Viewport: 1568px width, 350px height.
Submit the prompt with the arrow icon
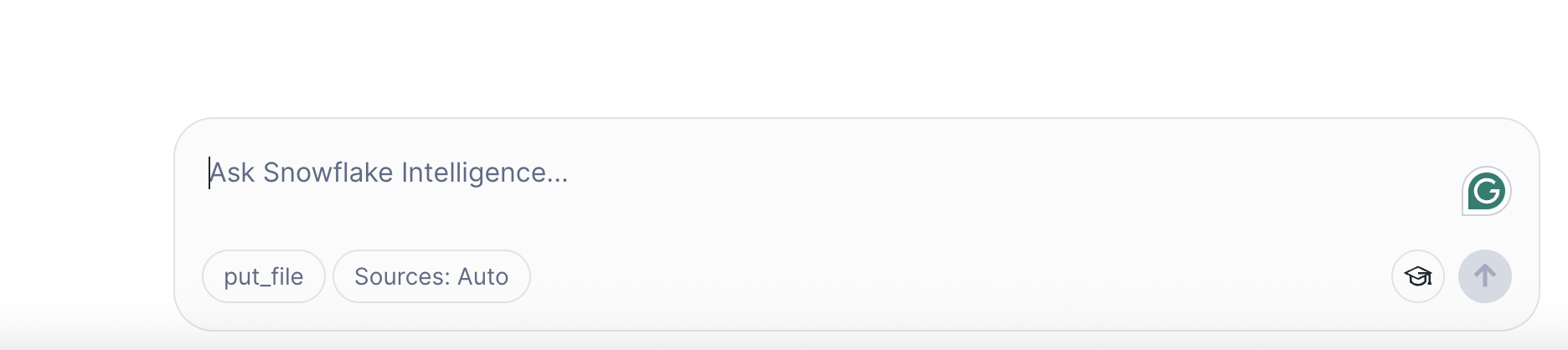pos(1484,276)
